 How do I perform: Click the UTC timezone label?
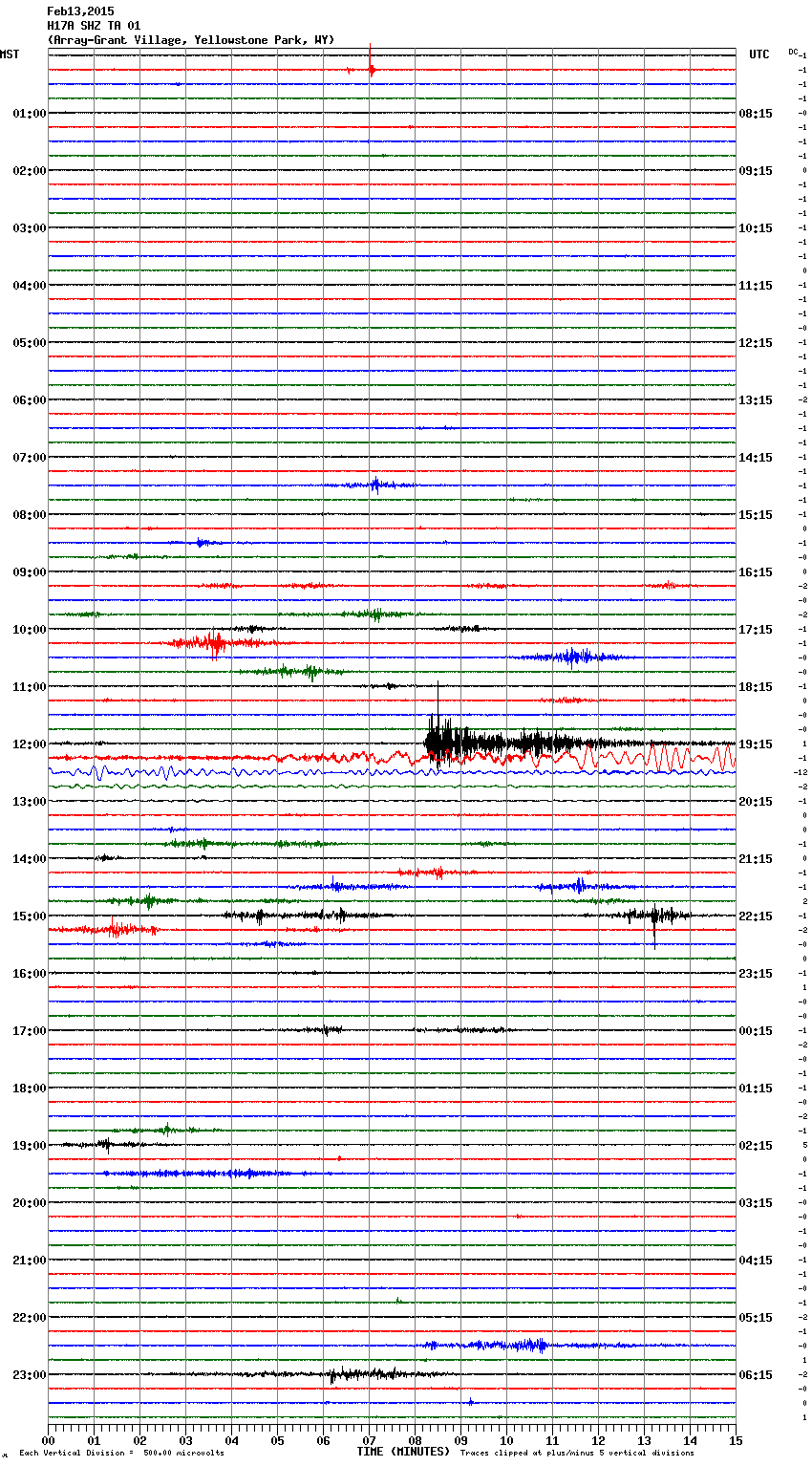[x=759, y=54]
